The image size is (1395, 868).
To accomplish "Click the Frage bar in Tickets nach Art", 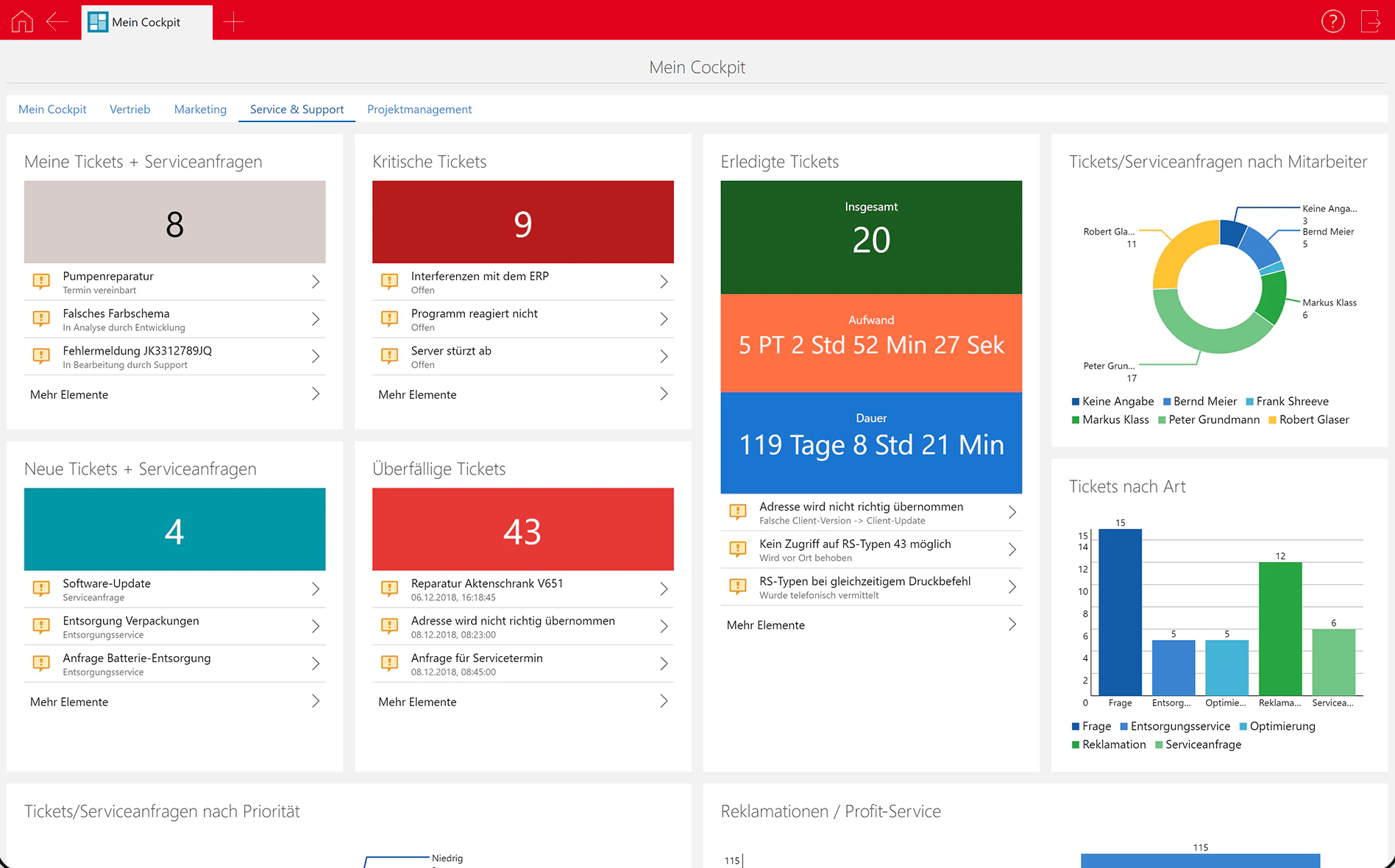I will (1120, 612).
